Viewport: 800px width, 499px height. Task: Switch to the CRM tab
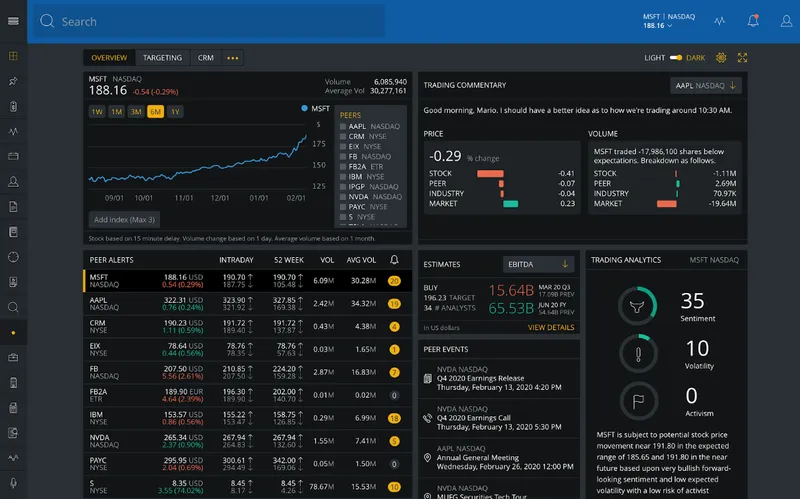[x=206, y=58]
